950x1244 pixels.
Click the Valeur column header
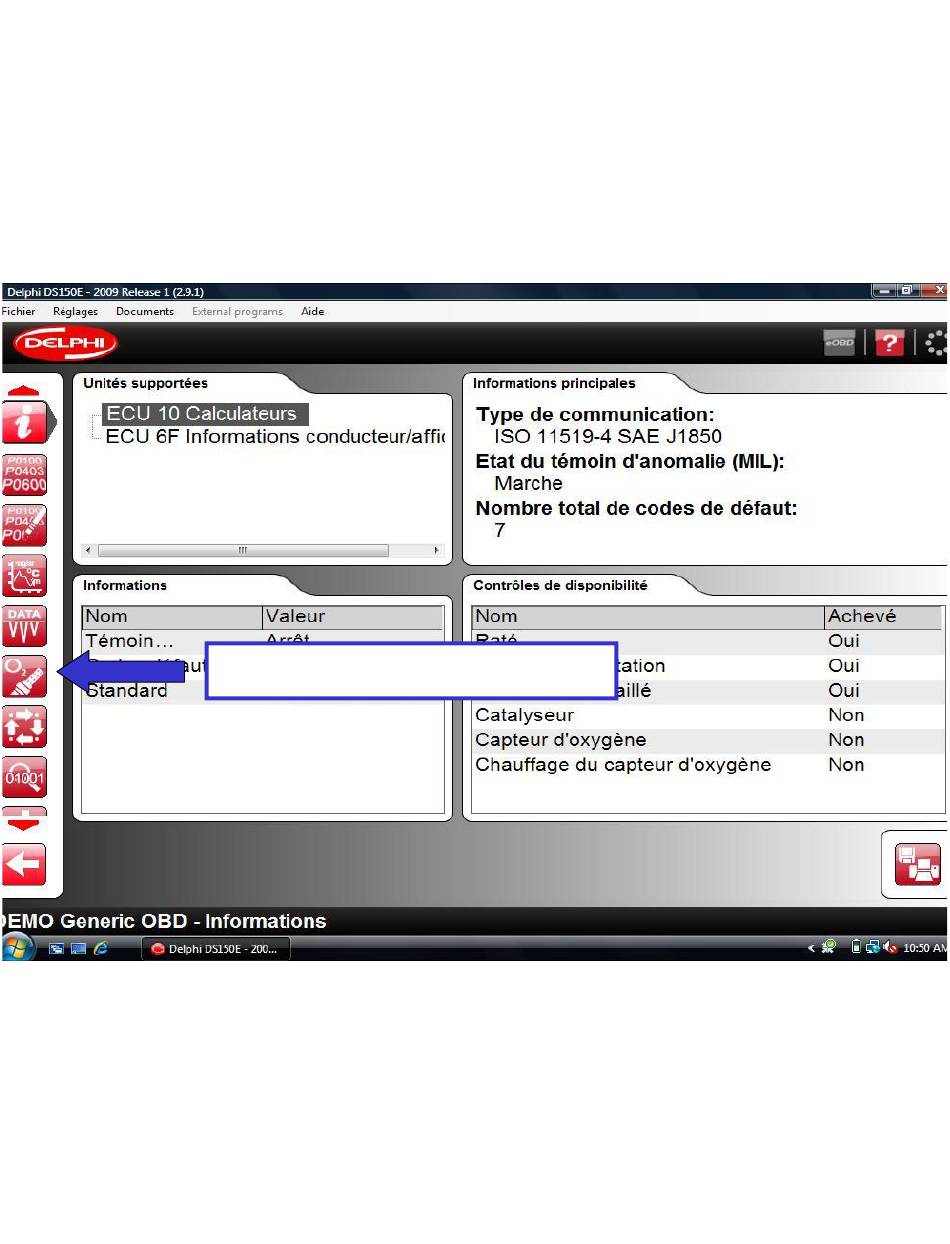tap(354, 616)
